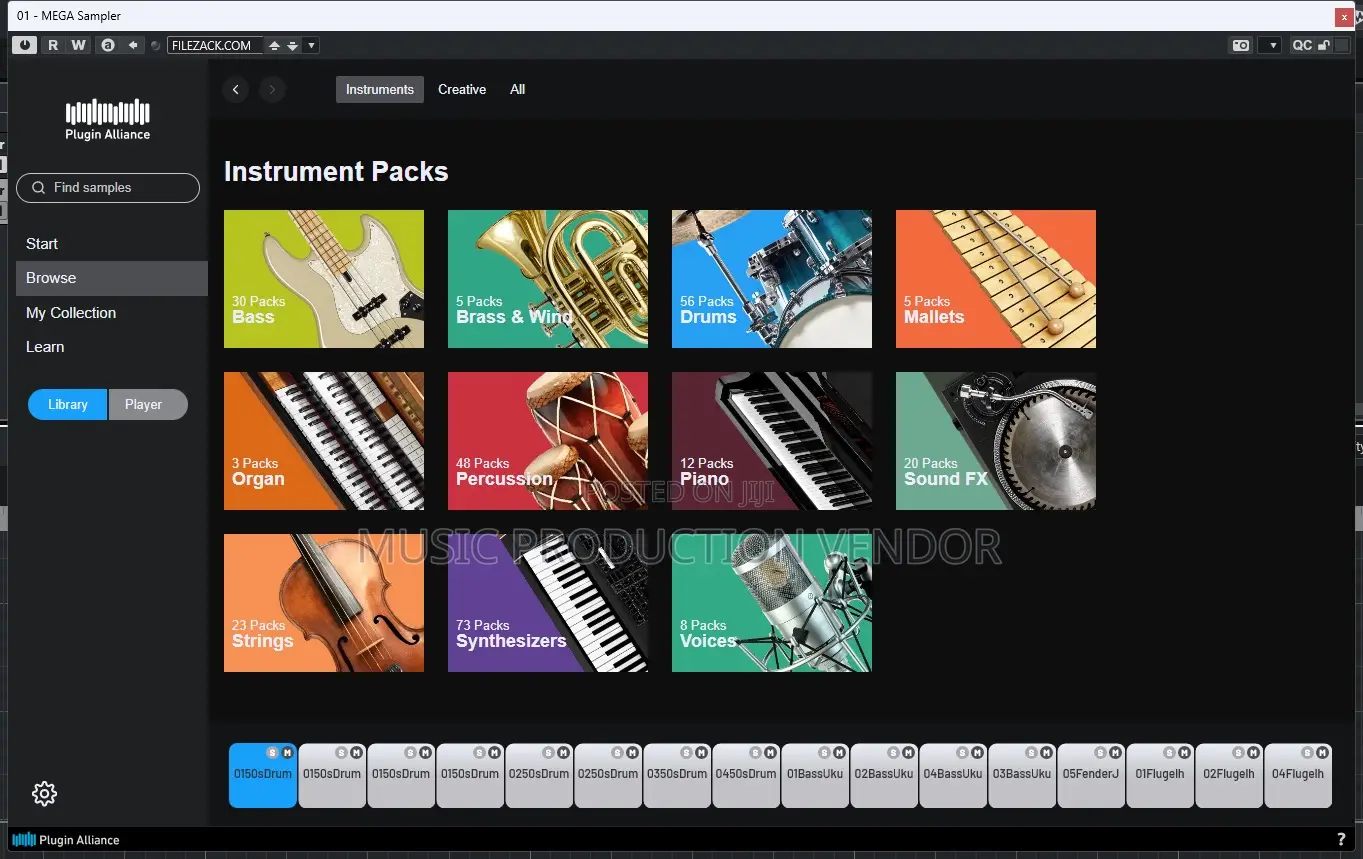Mute the 0450sDrum pad
1363x859 pixels.
pos(770,752)
